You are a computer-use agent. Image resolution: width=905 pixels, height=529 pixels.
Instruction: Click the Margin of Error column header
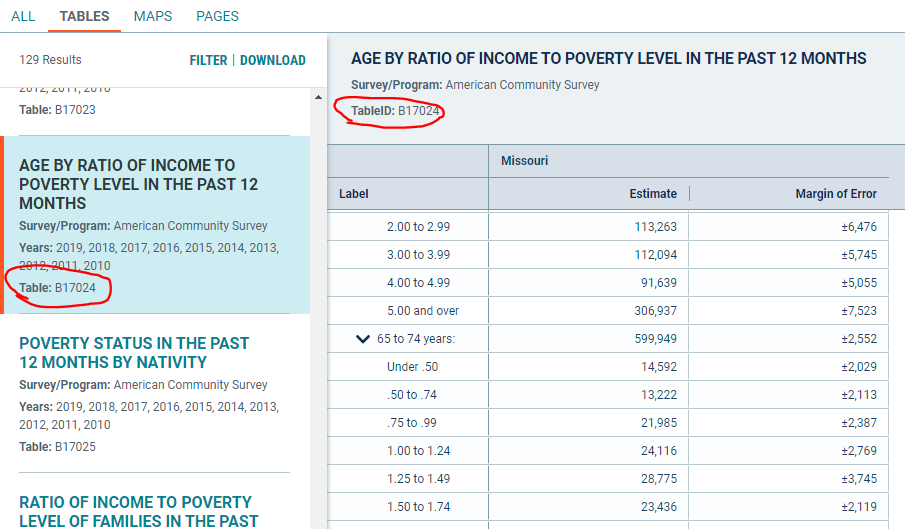click(835, 194)
